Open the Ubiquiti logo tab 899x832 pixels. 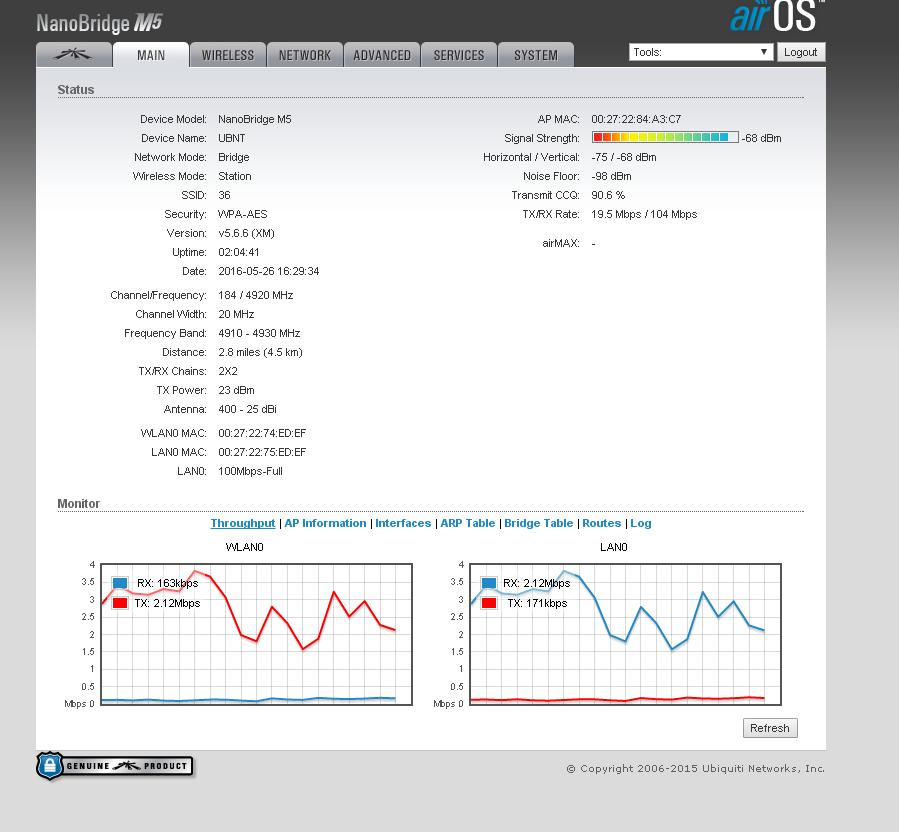pyautogui.click(x=74, y=55)
